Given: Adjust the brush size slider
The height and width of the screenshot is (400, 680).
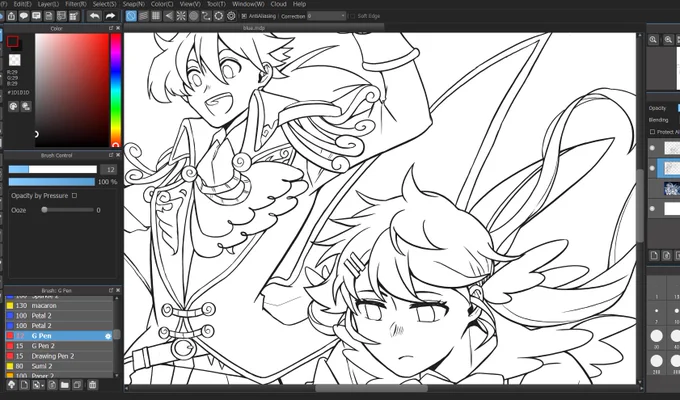Looking at the screenshot, I should 52,169.
